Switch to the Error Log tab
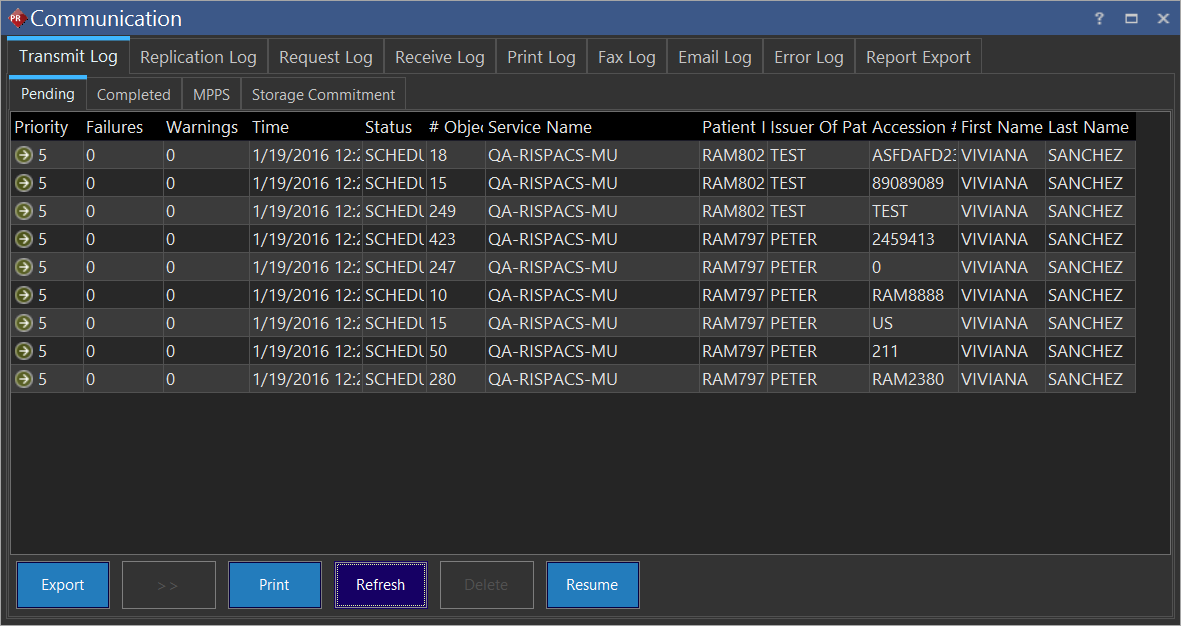Image resolution: width=1181 pixels, height=626 pixels. pos(808,57)
